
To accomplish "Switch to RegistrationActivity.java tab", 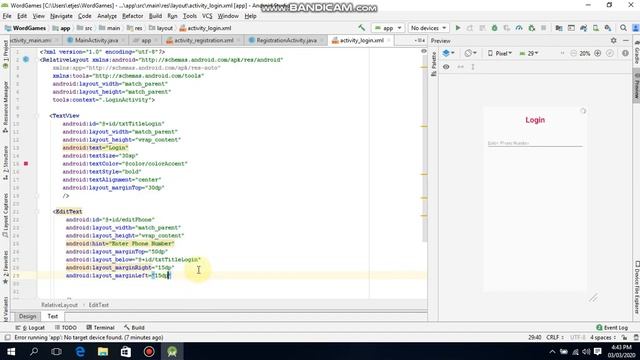I will tap(287, 40).
